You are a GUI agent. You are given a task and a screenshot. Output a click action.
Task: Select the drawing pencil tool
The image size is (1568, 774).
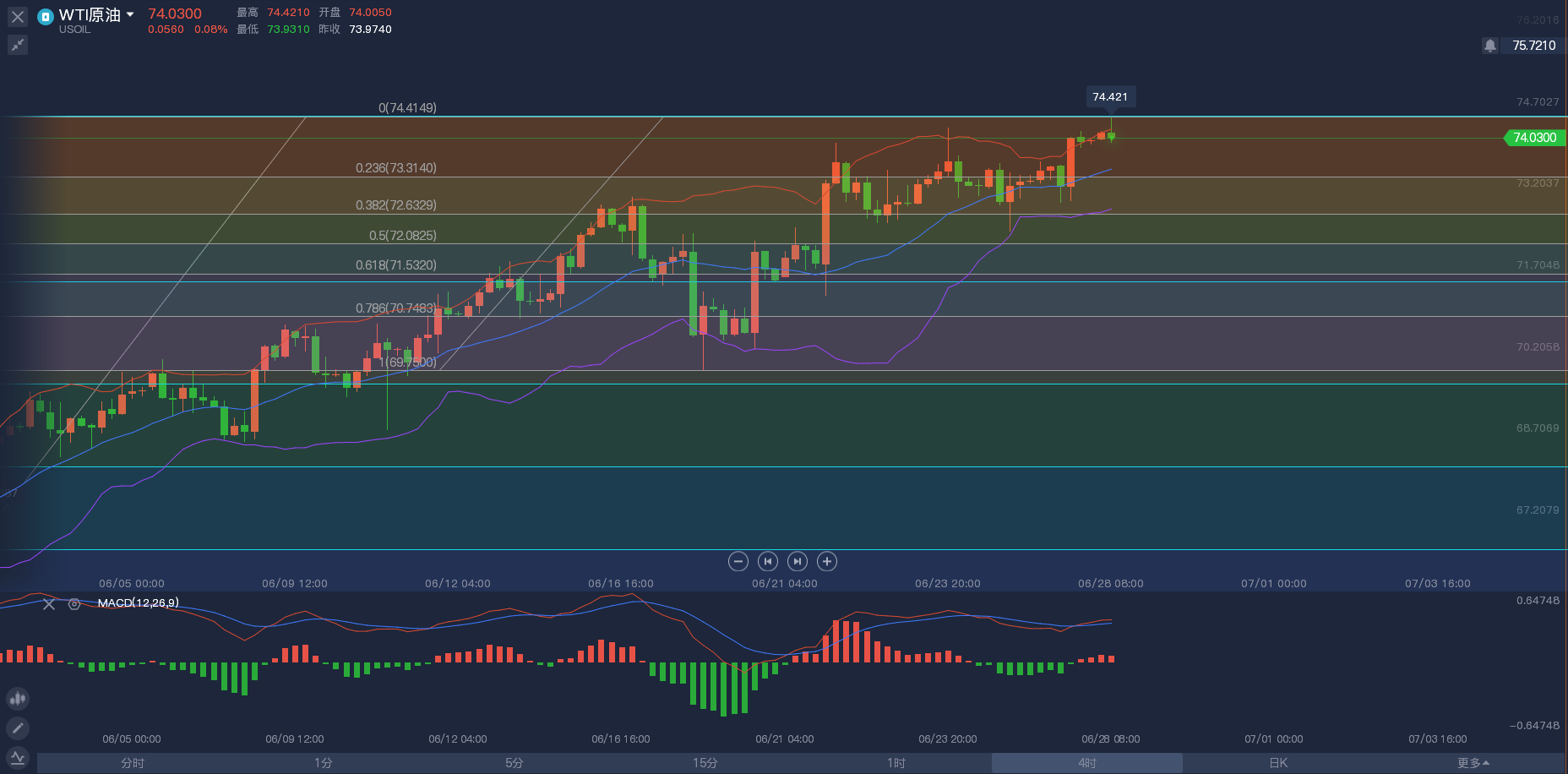click(x=18, y=728)
